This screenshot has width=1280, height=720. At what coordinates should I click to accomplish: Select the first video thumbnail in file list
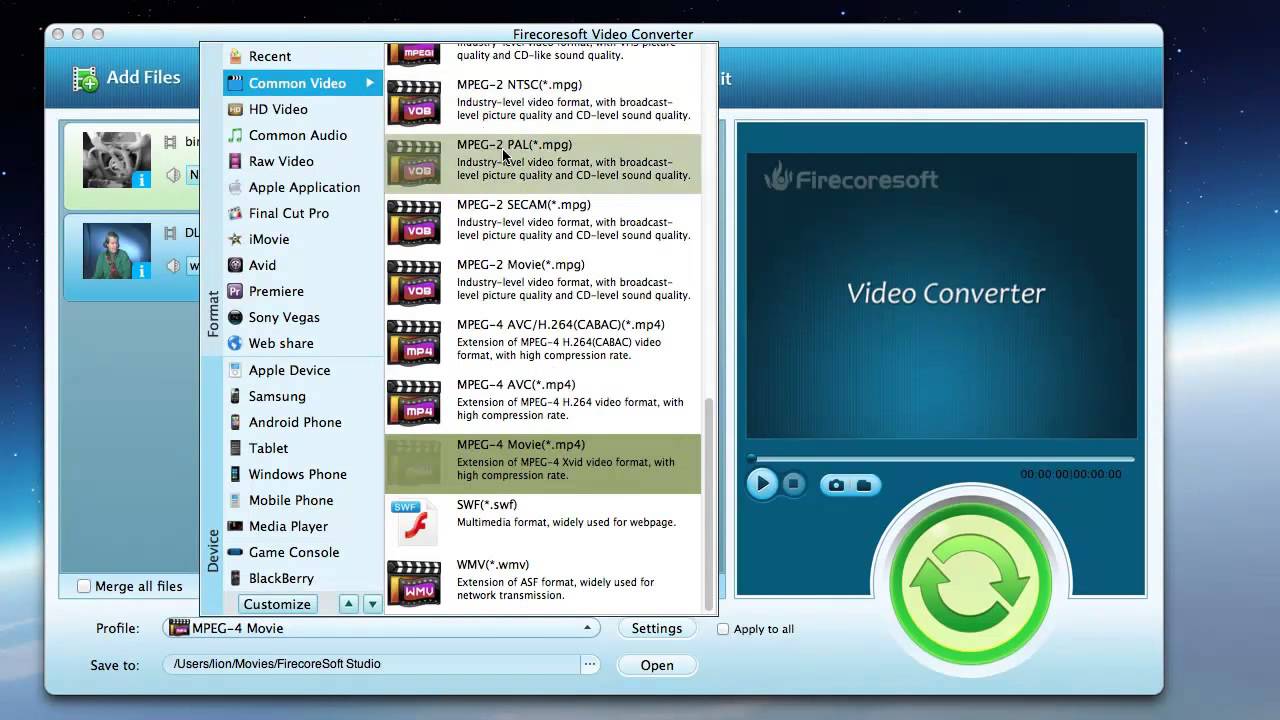coord(117,160)
